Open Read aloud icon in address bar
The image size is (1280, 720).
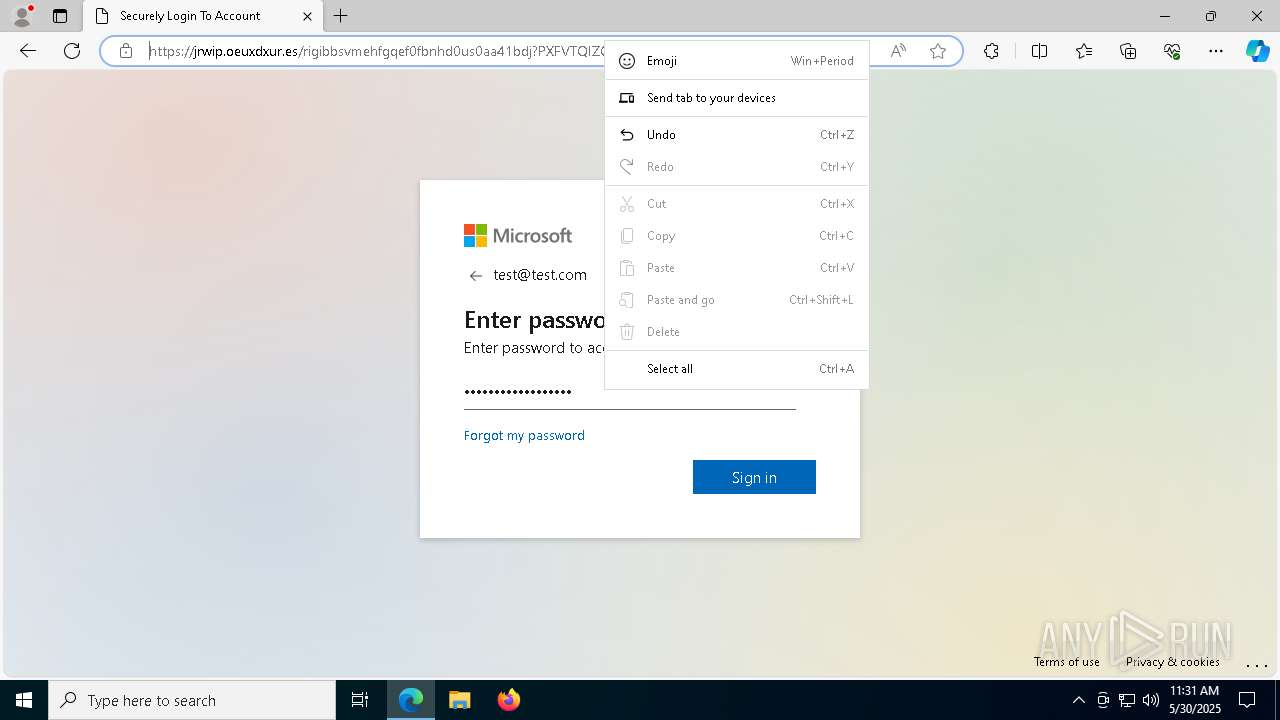[x=898, y=51]
